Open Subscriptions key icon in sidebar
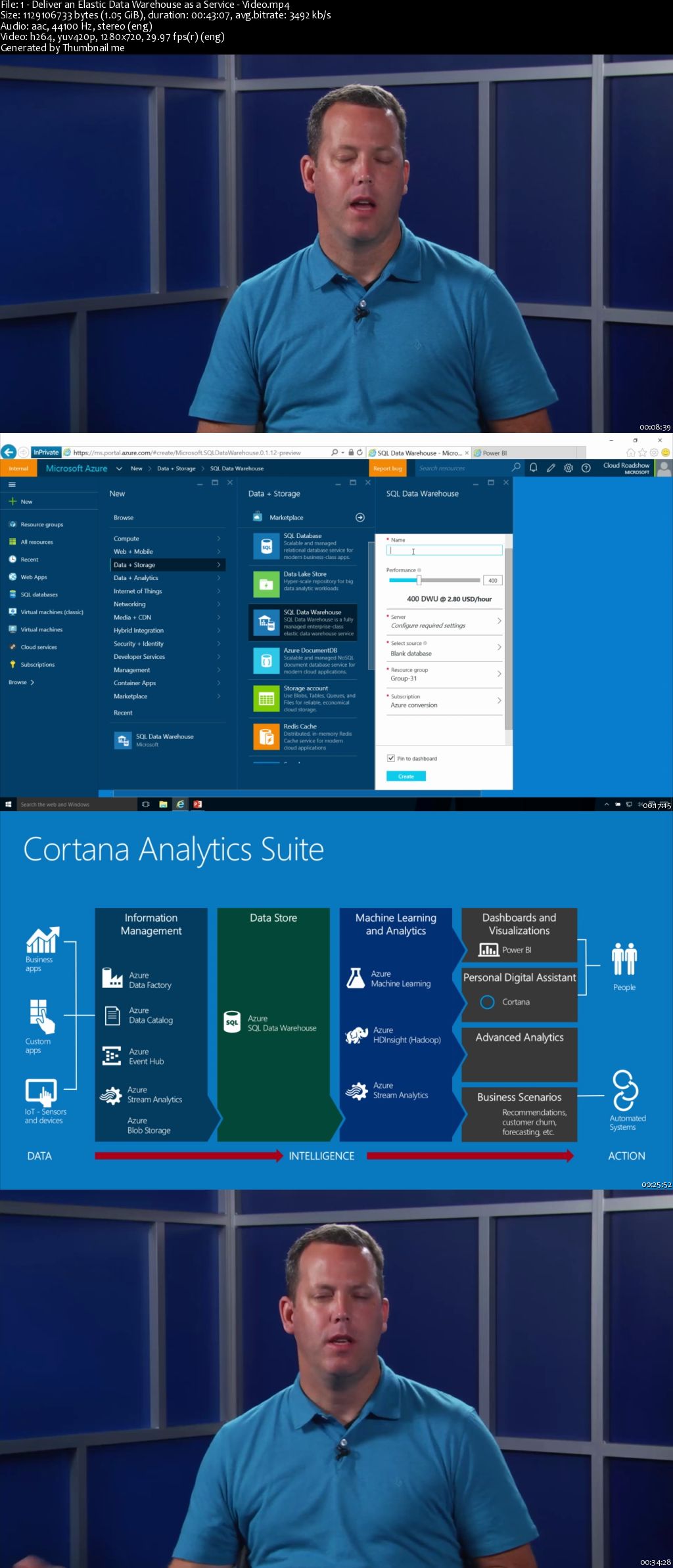This screenshot has height=1568, width=673. (12, 665)
